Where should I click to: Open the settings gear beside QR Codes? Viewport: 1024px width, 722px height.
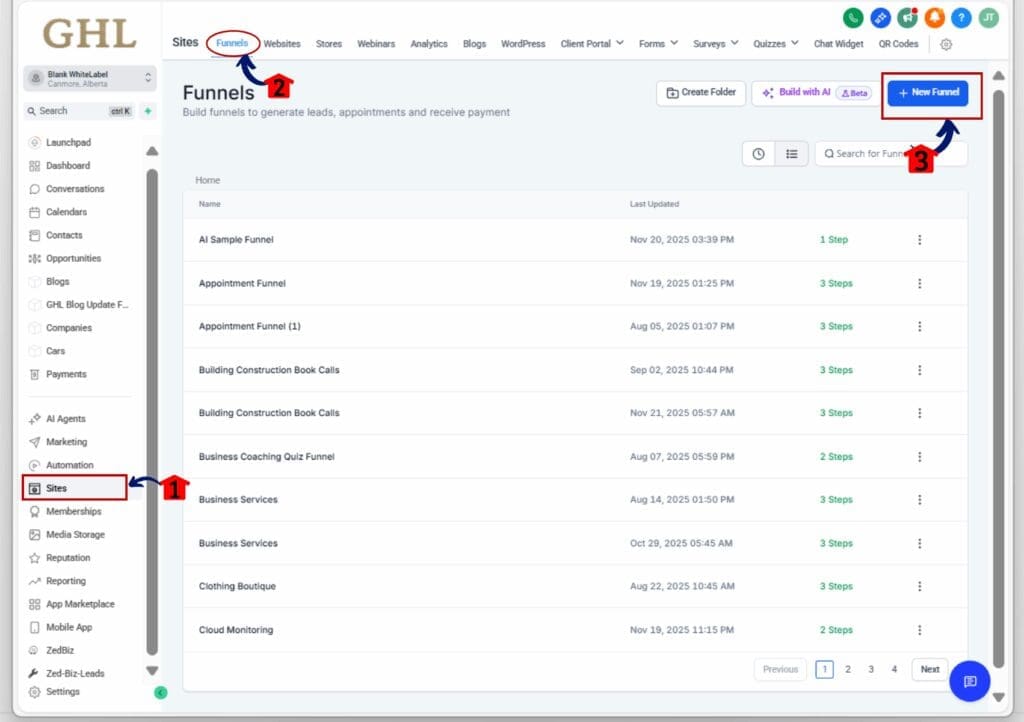(x=945, y=44)
